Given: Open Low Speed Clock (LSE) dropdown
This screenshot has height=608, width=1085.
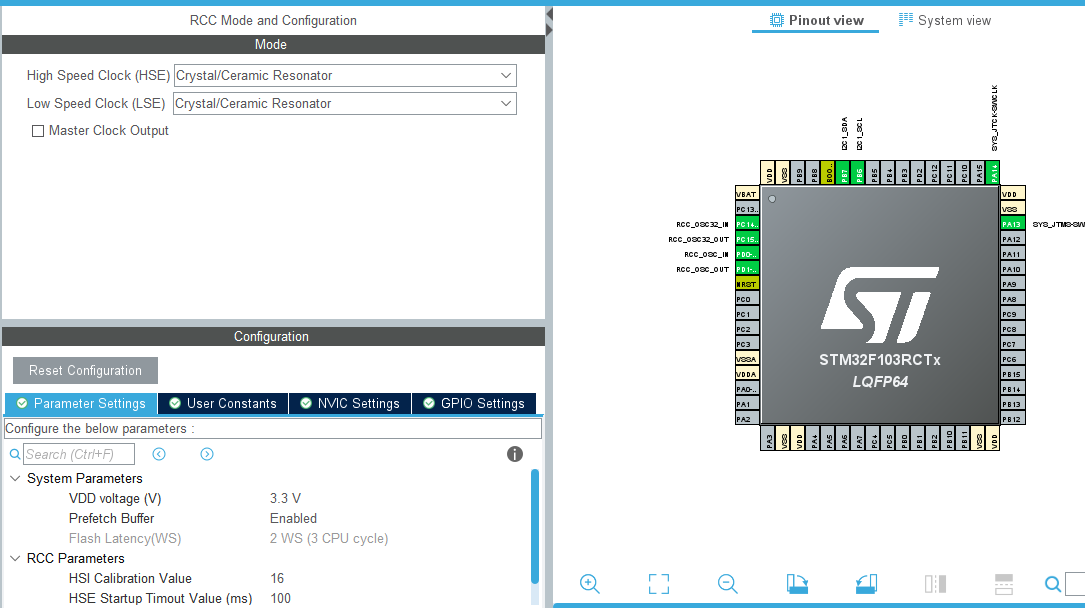Looking at the screenshot, I should [345, 104].
